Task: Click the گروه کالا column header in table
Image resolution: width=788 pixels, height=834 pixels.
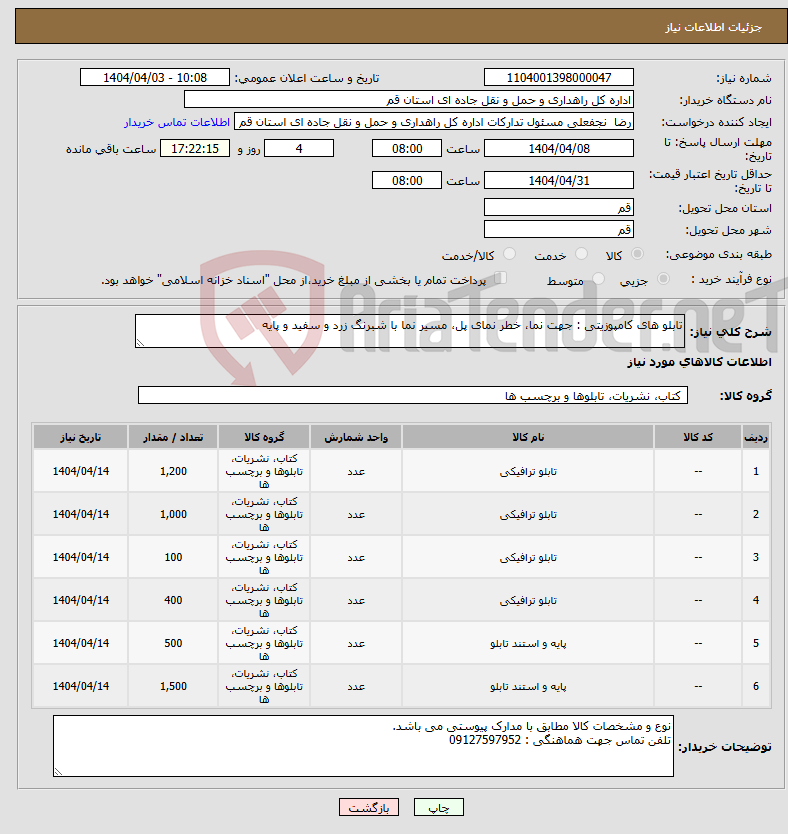Action: pos(264,437)
